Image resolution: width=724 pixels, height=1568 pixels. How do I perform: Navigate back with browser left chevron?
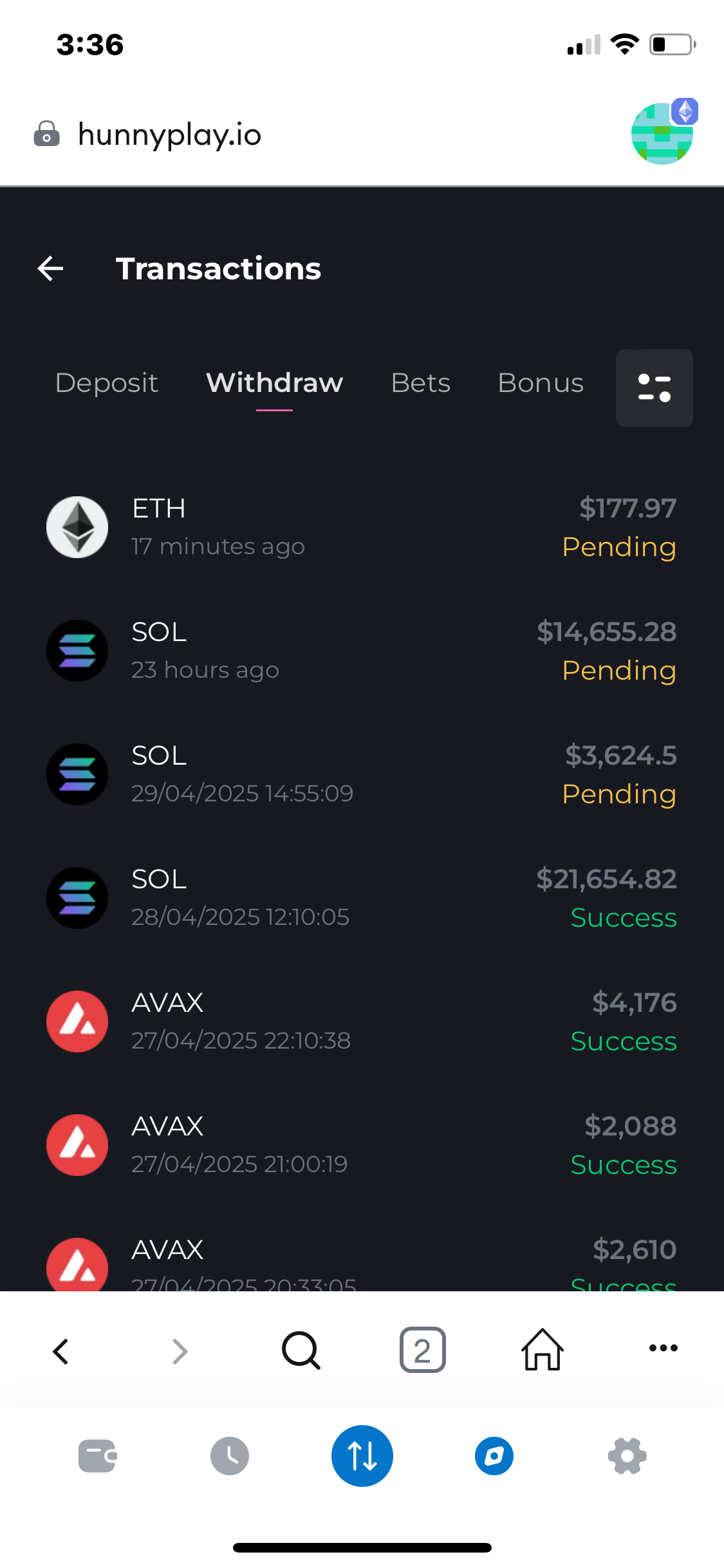click(x=61, y=1351)
